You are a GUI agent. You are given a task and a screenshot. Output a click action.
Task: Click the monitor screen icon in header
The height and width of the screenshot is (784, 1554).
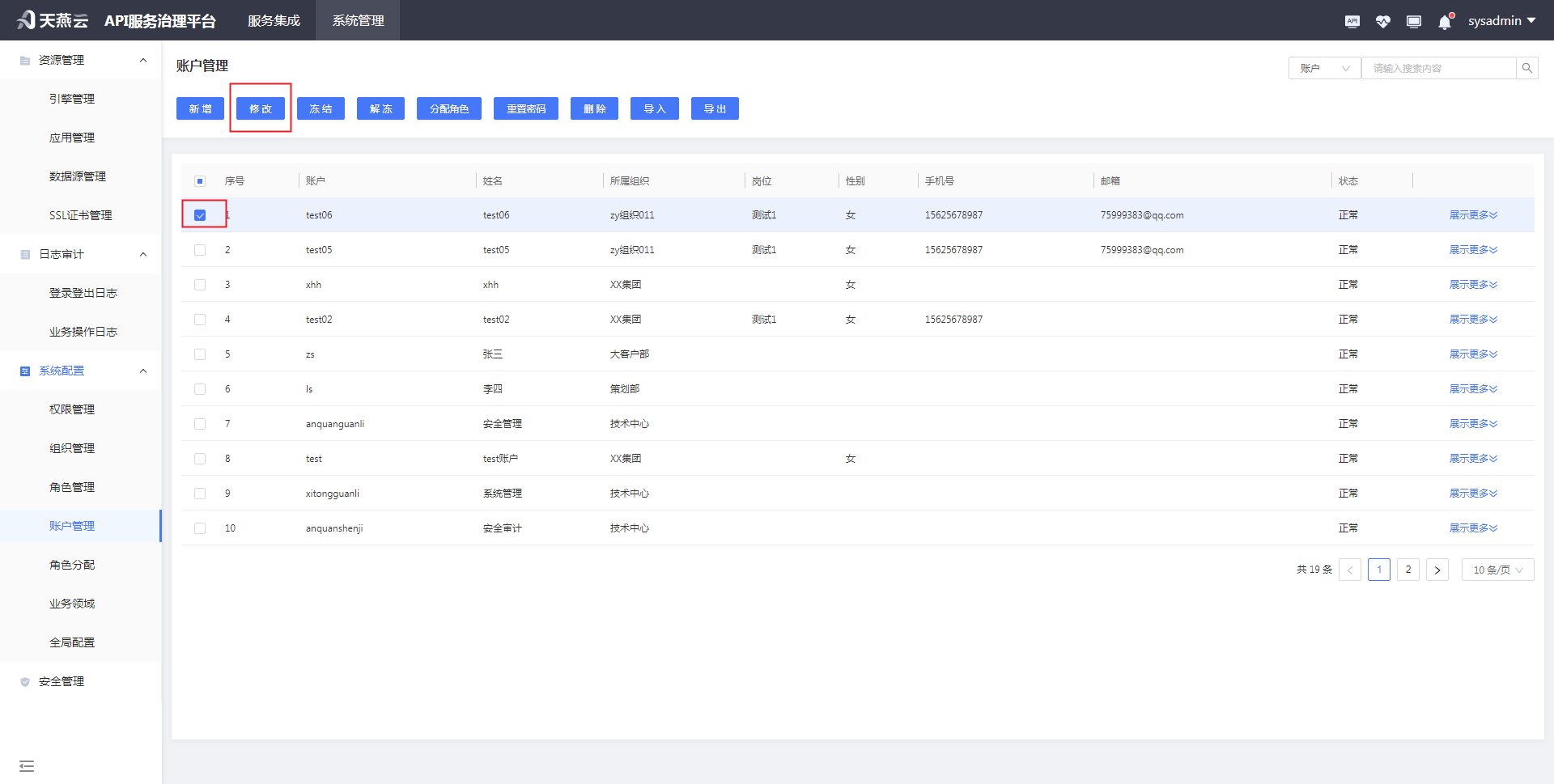[1413, 21]
